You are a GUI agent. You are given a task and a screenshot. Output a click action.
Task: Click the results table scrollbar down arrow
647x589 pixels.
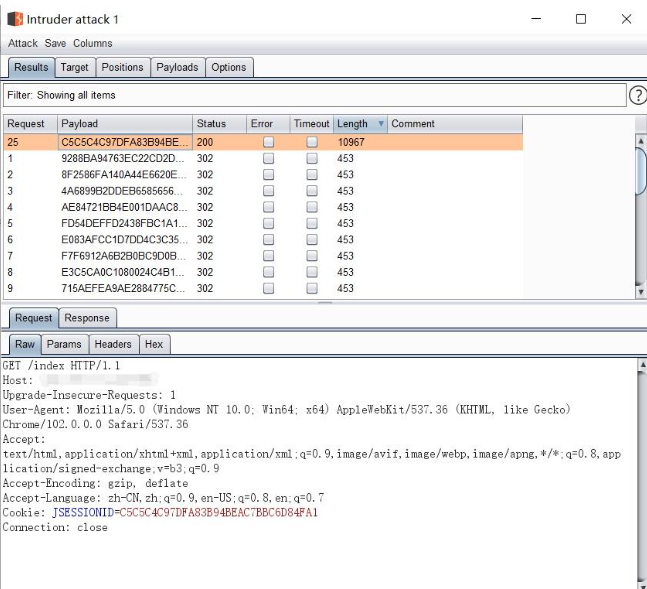tap(640, 292)
